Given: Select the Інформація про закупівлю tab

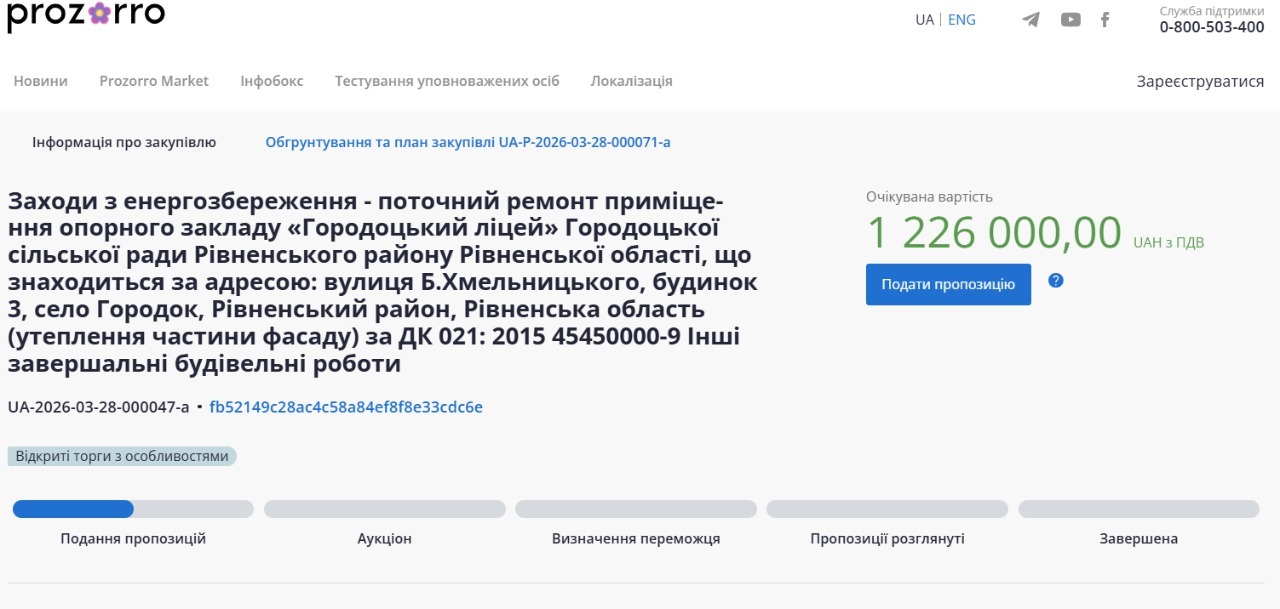Looking at the screenshot, I should (x=124, y=142).
